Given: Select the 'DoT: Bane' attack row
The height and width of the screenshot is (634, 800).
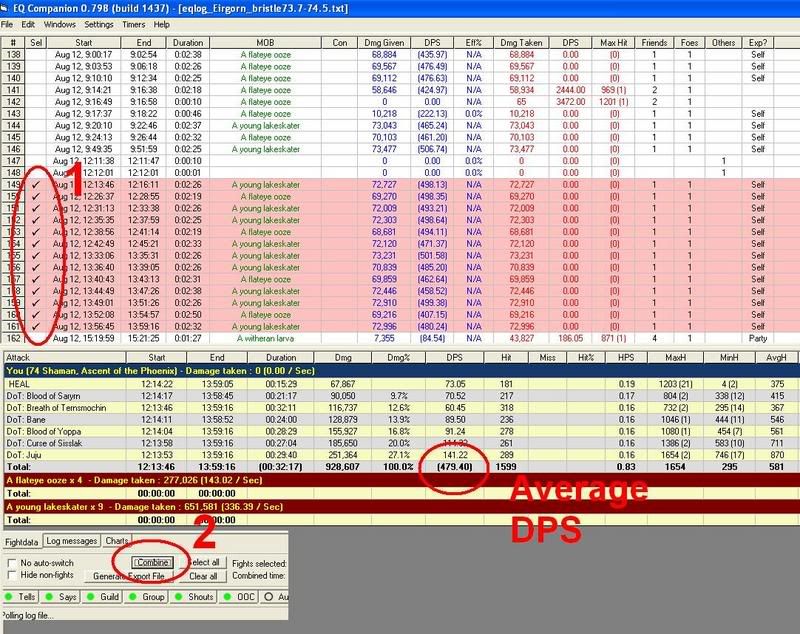Looking at the screenshot, I should tap(401, 419).
